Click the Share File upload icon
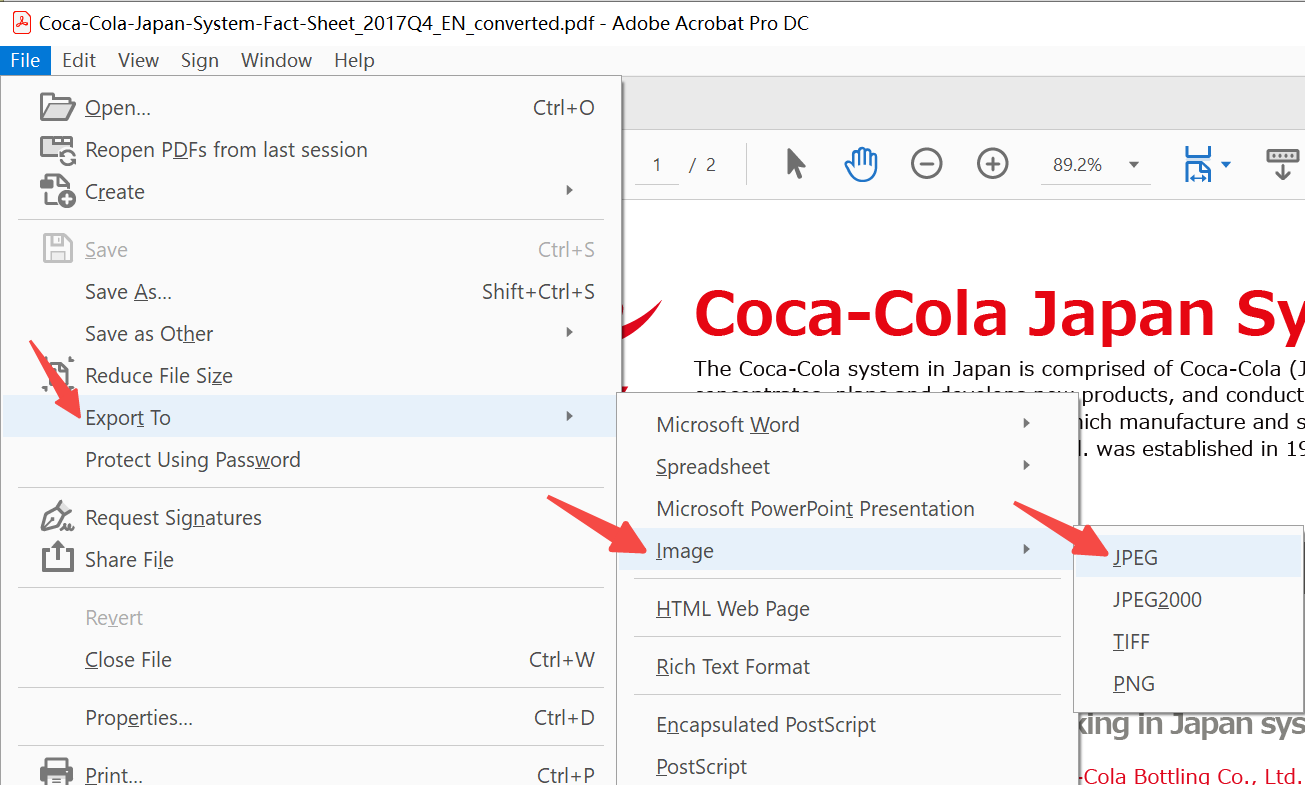This screenshot has width=1305, height=785. (58, 557)
